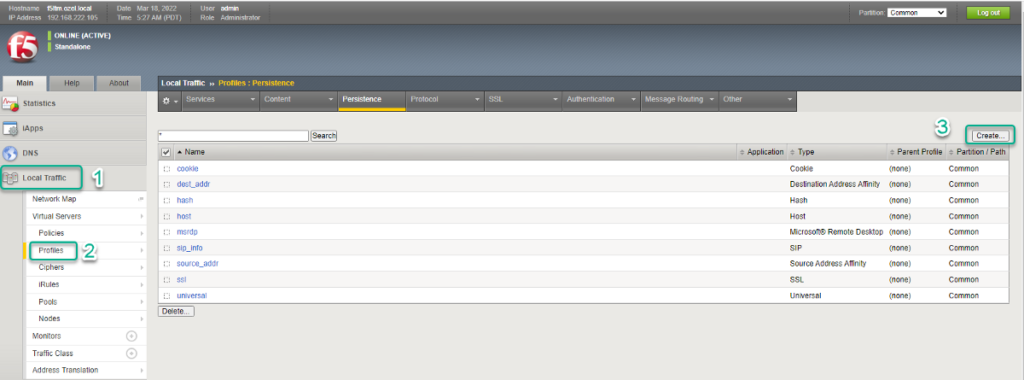Expand the Services profile menu
Viewport: 1024px width, 380px height.
click(220, 100)
